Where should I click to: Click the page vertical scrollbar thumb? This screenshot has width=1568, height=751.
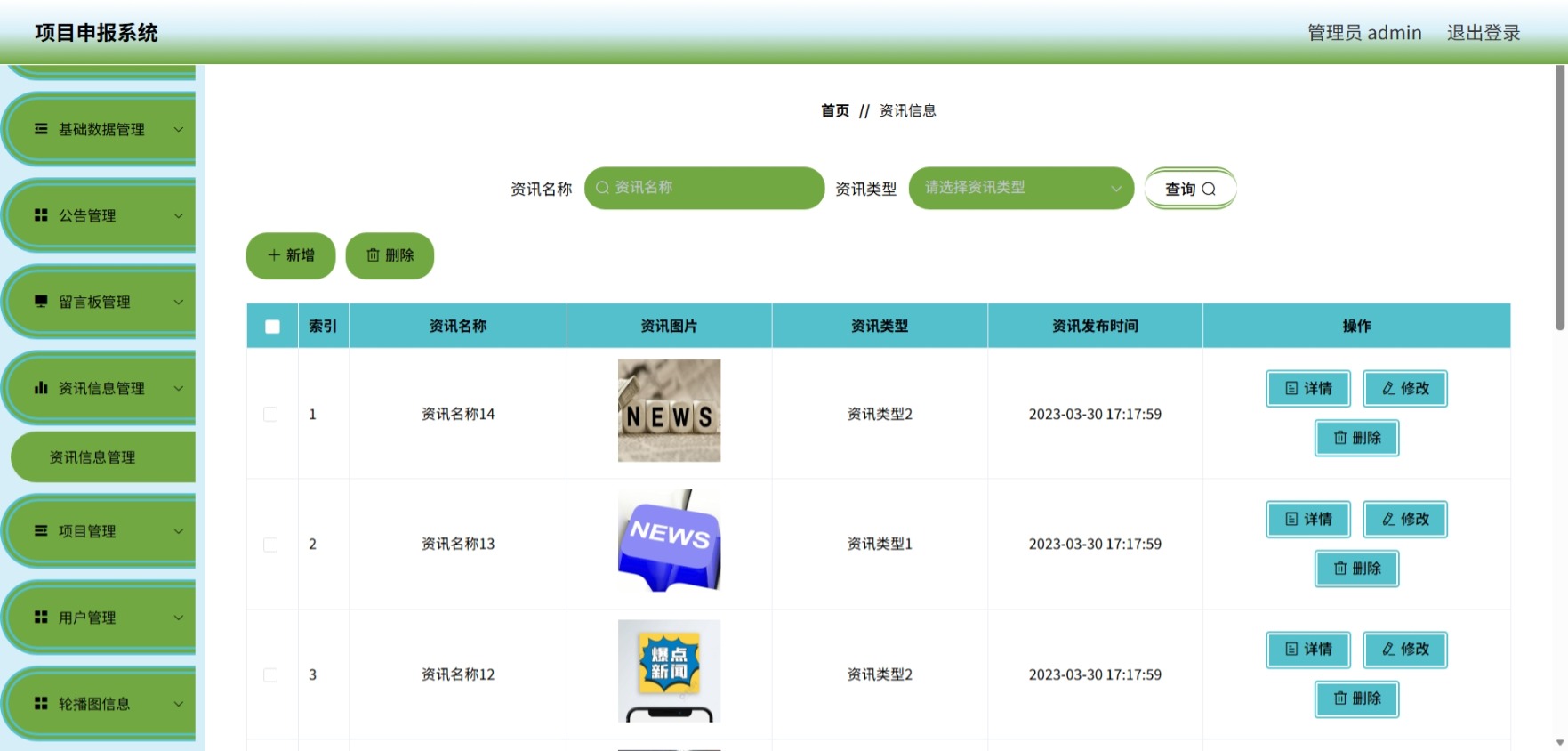1560,197
